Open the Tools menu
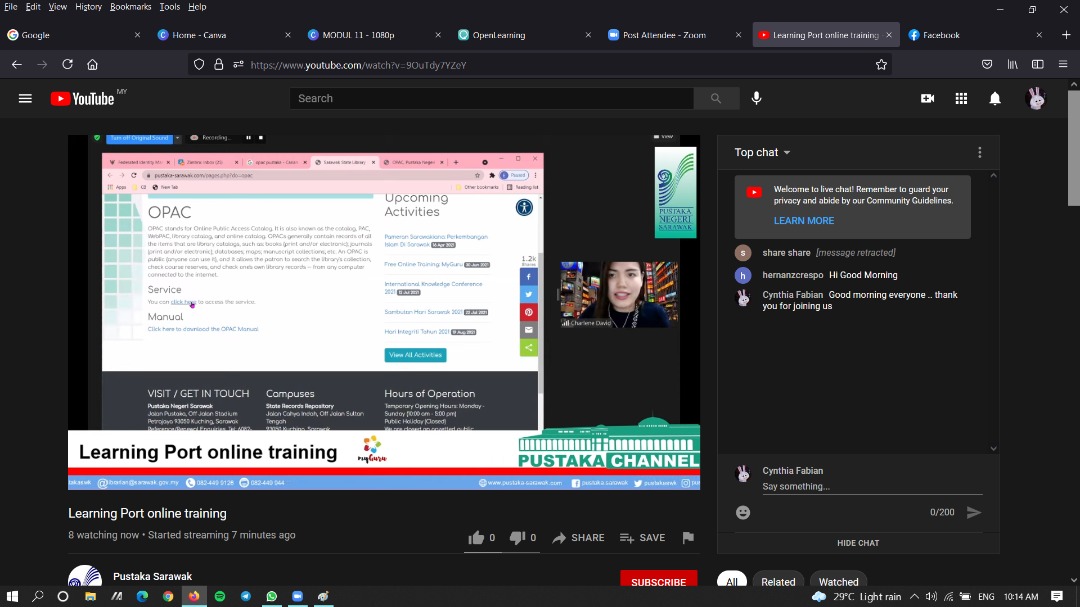The image size is (1080, 607). [169, 7]
